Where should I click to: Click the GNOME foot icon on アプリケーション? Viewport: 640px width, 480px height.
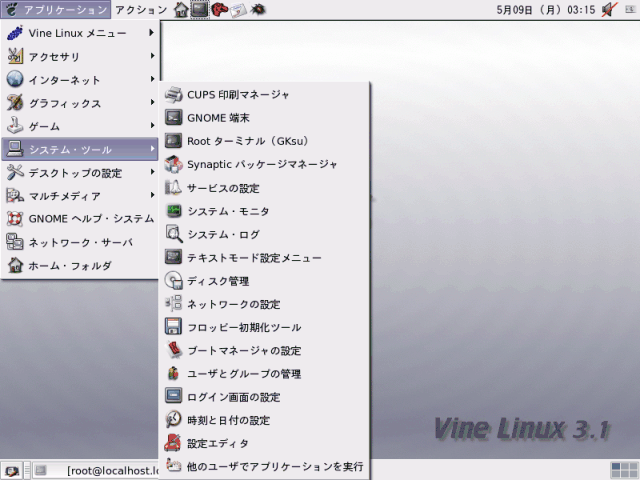click(x=11, y=9)
